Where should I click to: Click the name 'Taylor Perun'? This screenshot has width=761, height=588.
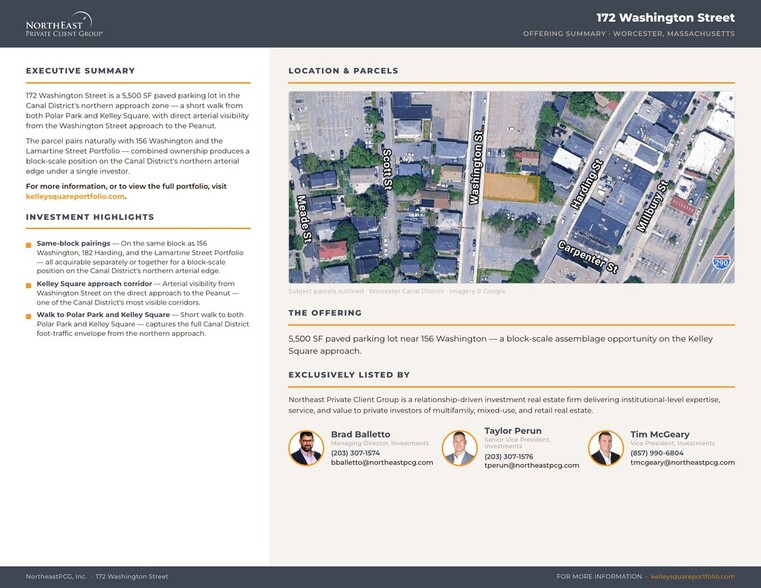513,431
